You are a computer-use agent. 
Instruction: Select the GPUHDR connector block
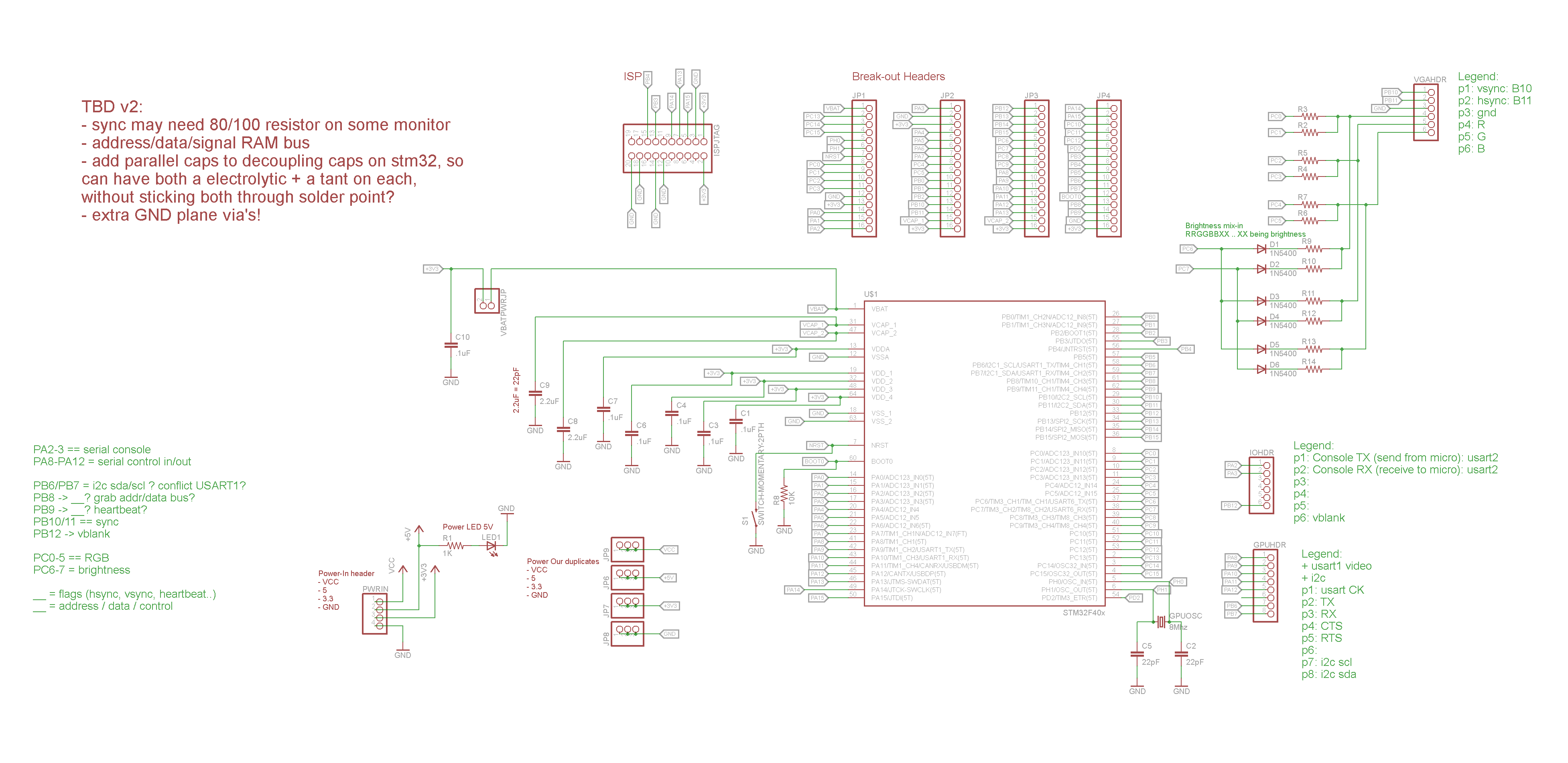pos(1265,585)
